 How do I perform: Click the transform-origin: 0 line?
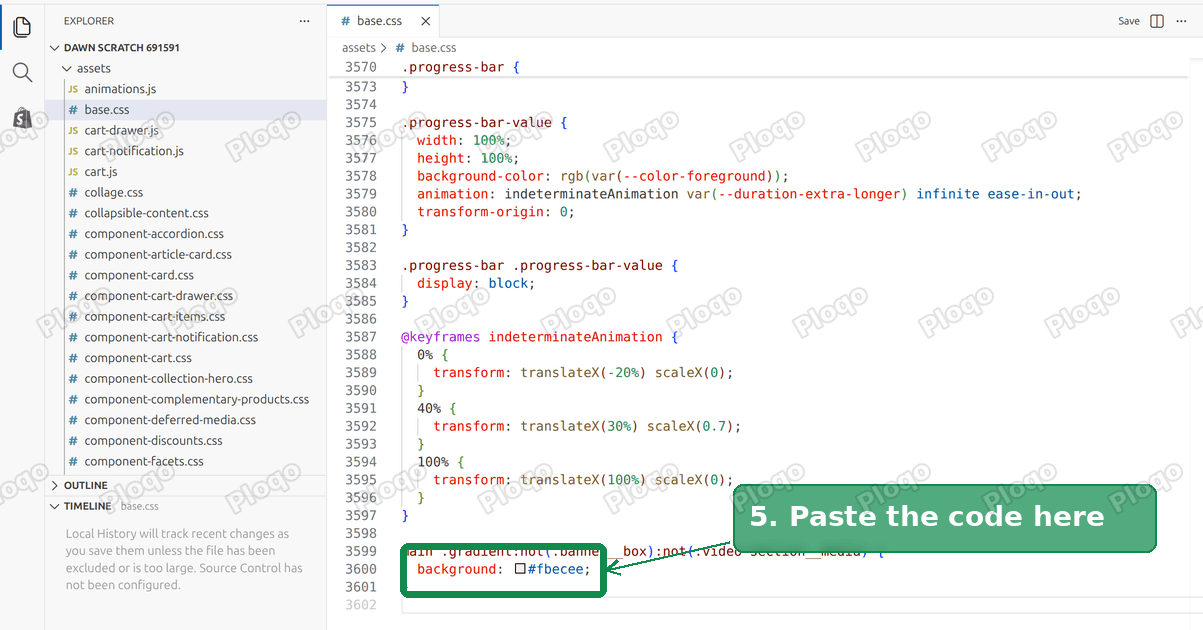click(496, 211)
